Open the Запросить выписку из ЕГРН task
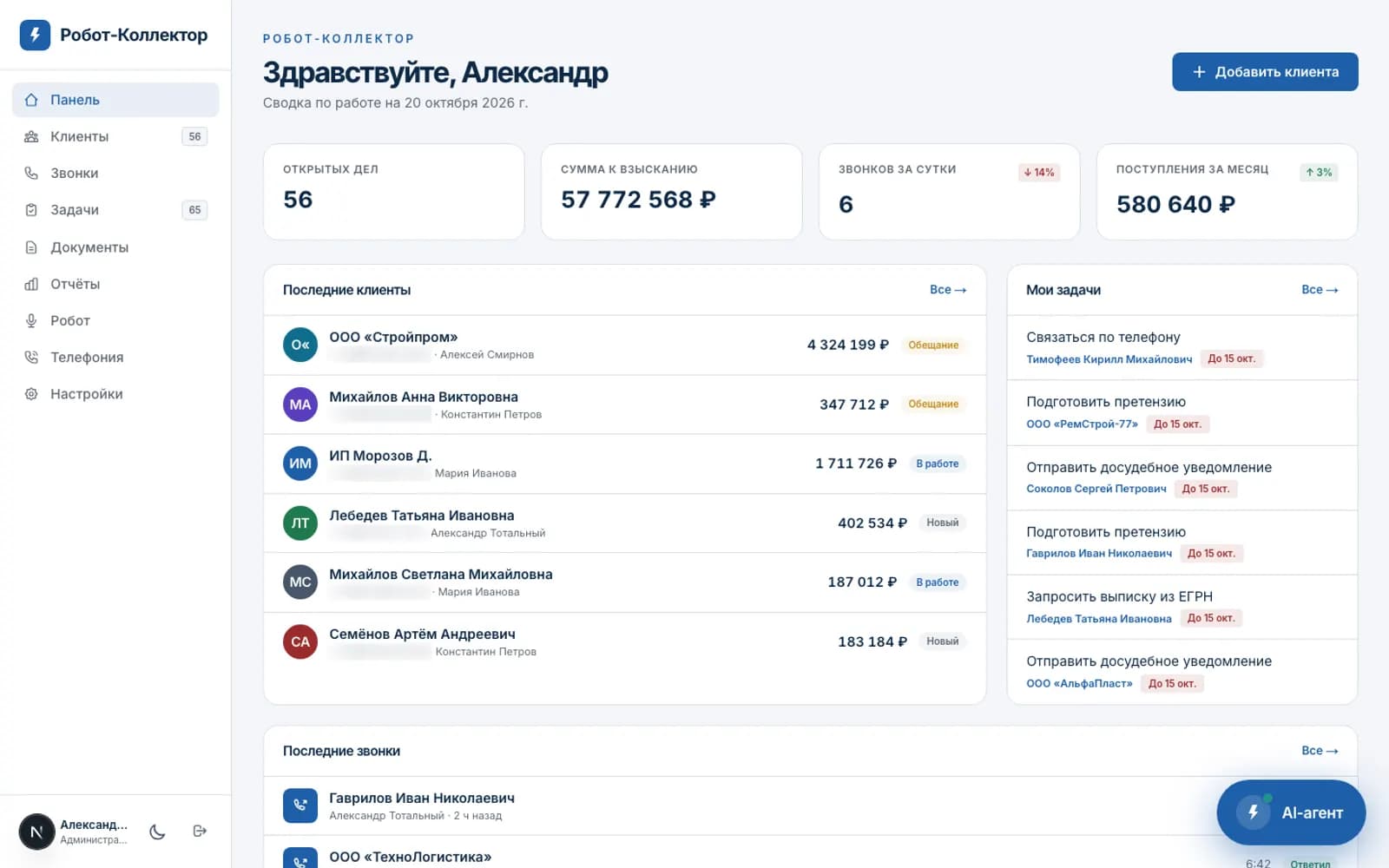The height and width of the screenshot is (868, 1389). tap(1182, 607)
